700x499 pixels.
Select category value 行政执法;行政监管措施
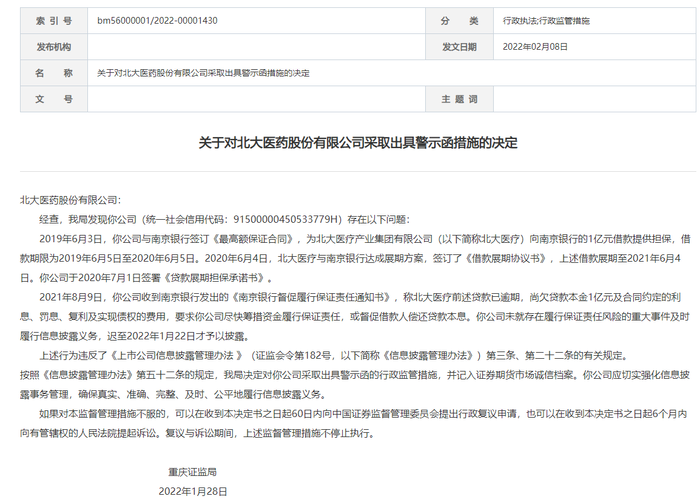[546, 21]
